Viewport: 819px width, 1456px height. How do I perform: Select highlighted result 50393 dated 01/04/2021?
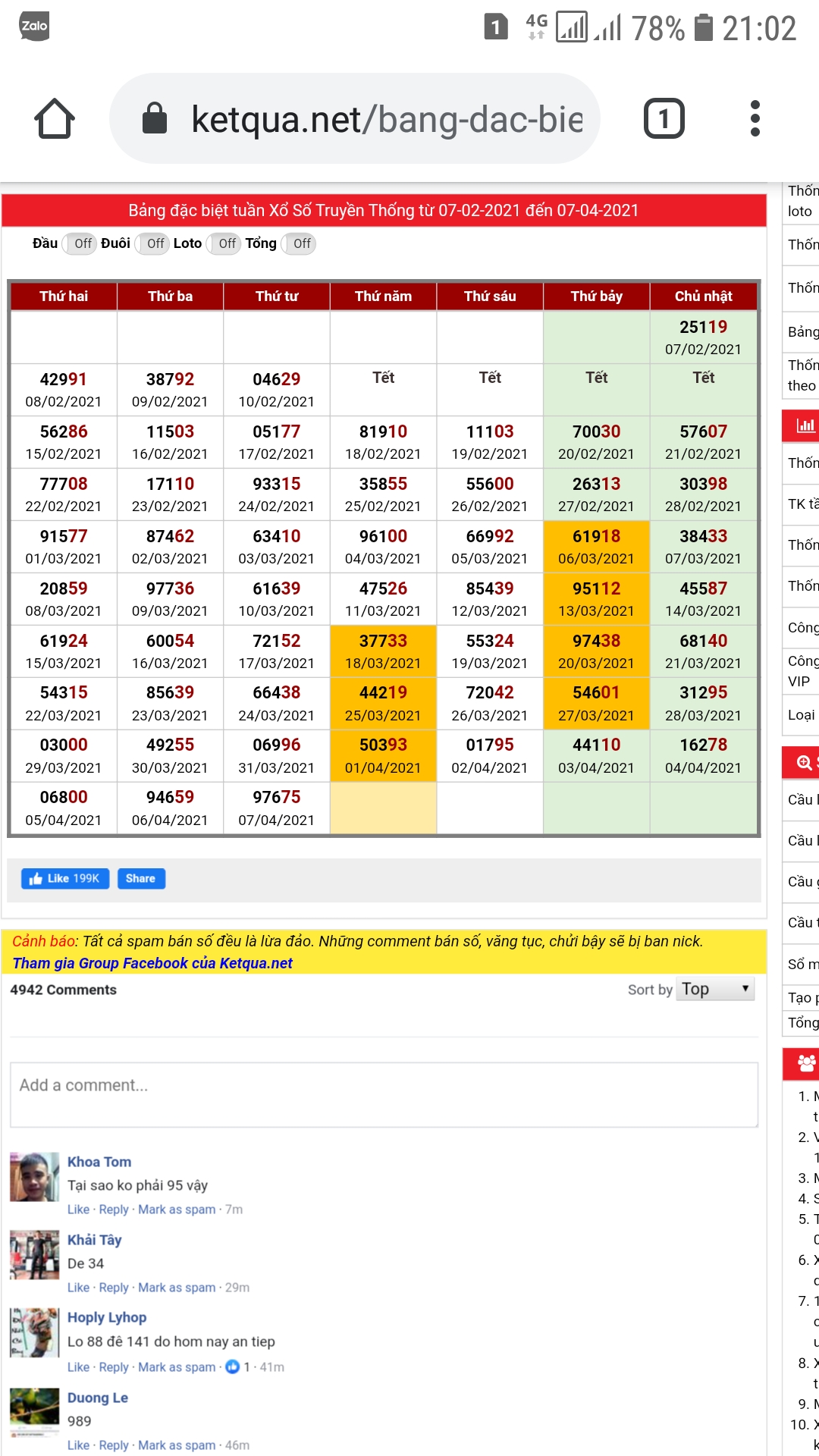tap(383, 756)
